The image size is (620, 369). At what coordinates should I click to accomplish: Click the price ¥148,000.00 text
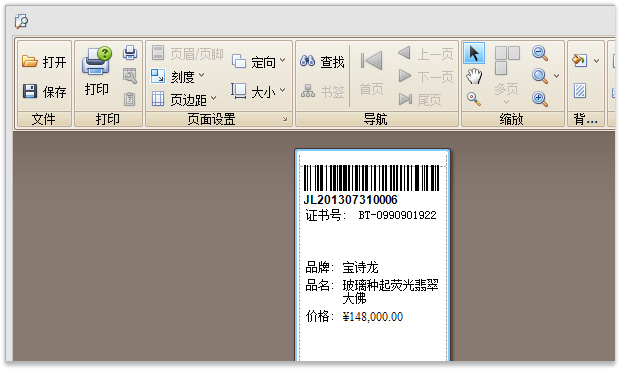(373, 317)
